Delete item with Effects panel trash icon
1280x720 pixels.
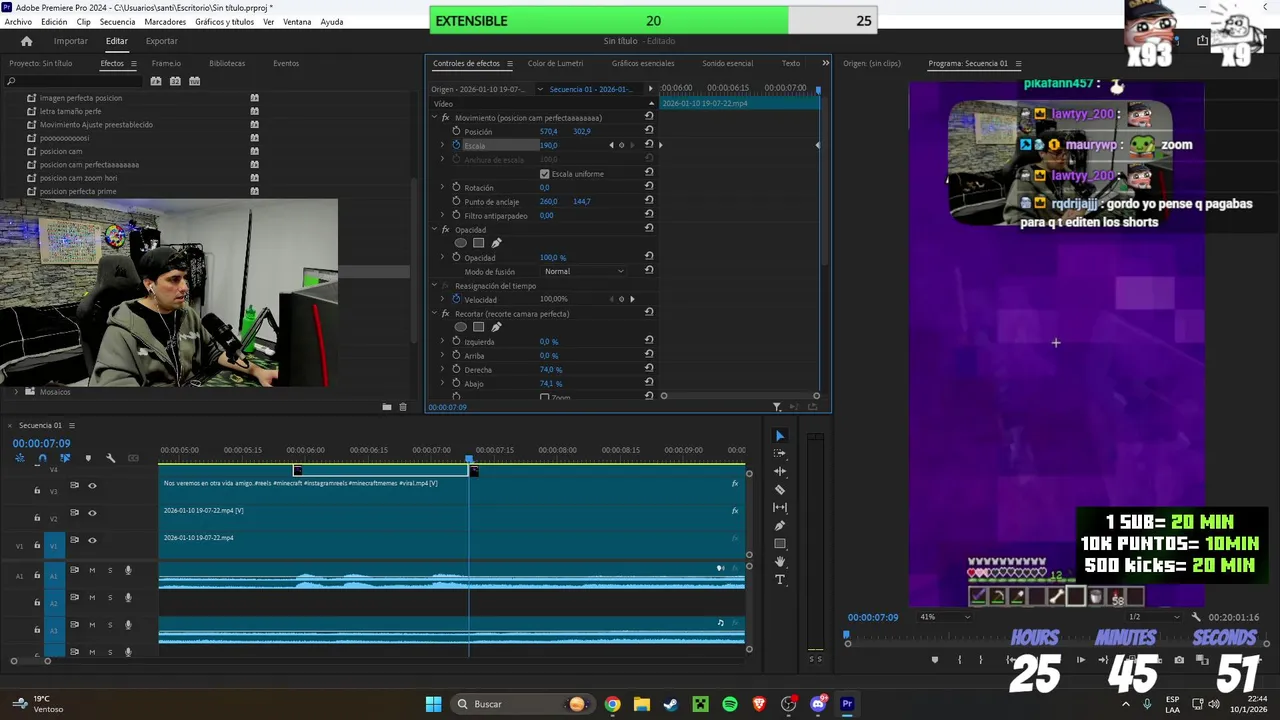pyautogui.click(x=403, y=407)
